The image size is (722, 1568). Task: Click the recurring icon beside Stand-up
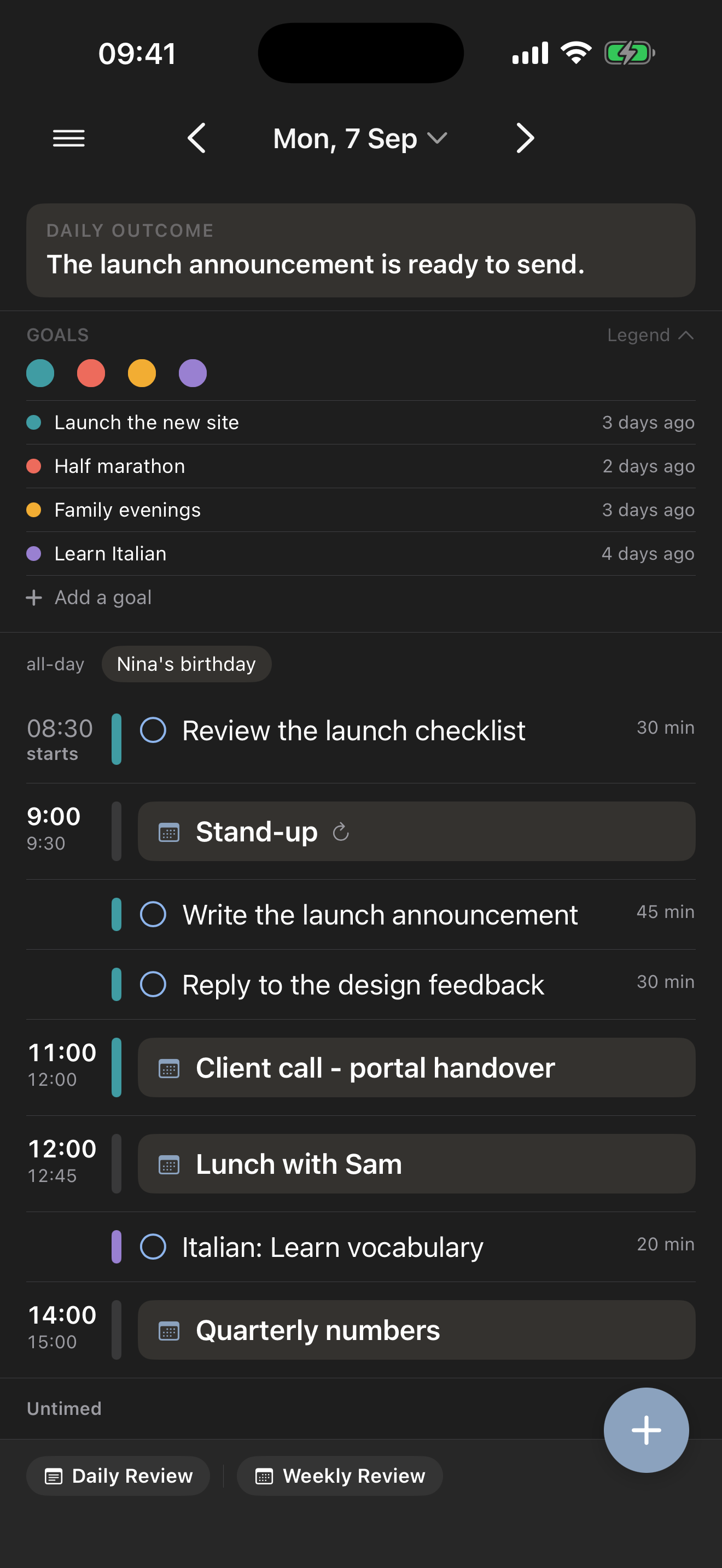click(341, 832)
